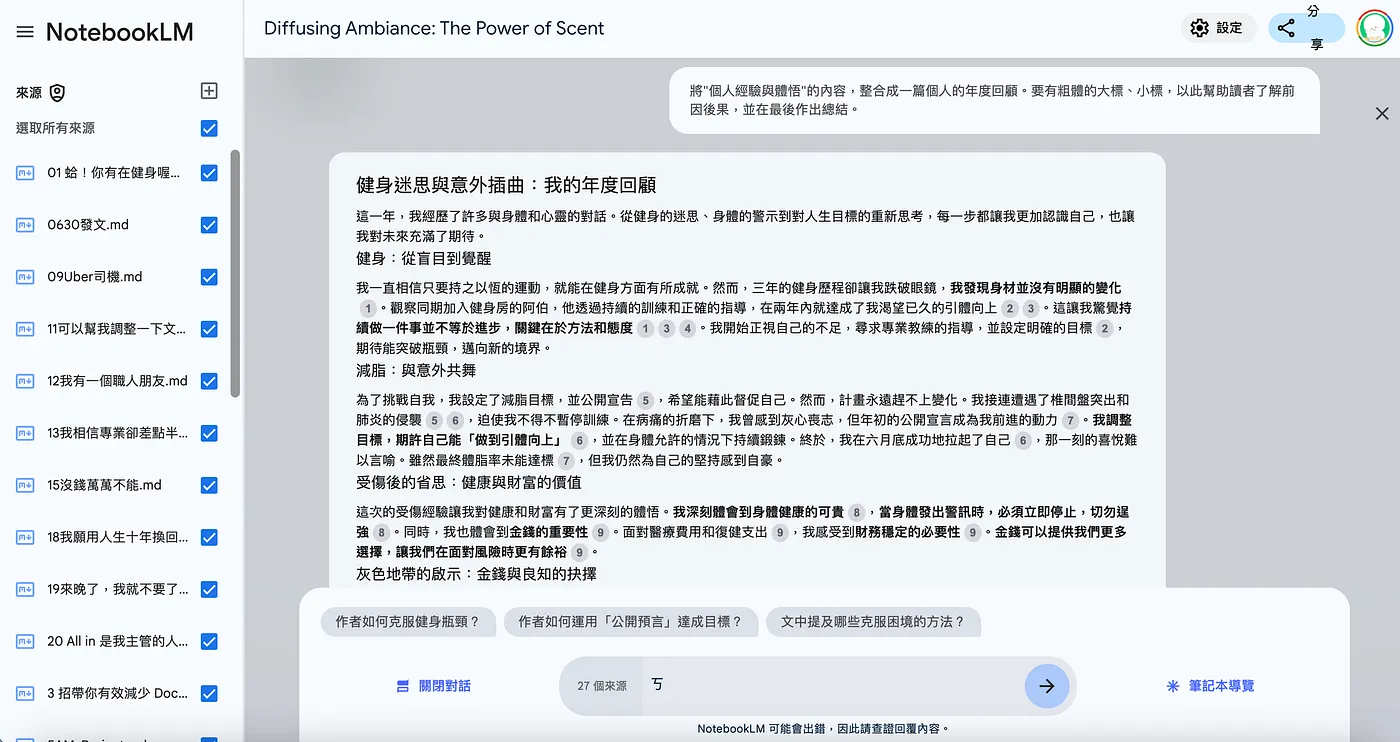Screen dimensions: 1400x742
Task: Click the share icon button
Action: point(1286,28)
